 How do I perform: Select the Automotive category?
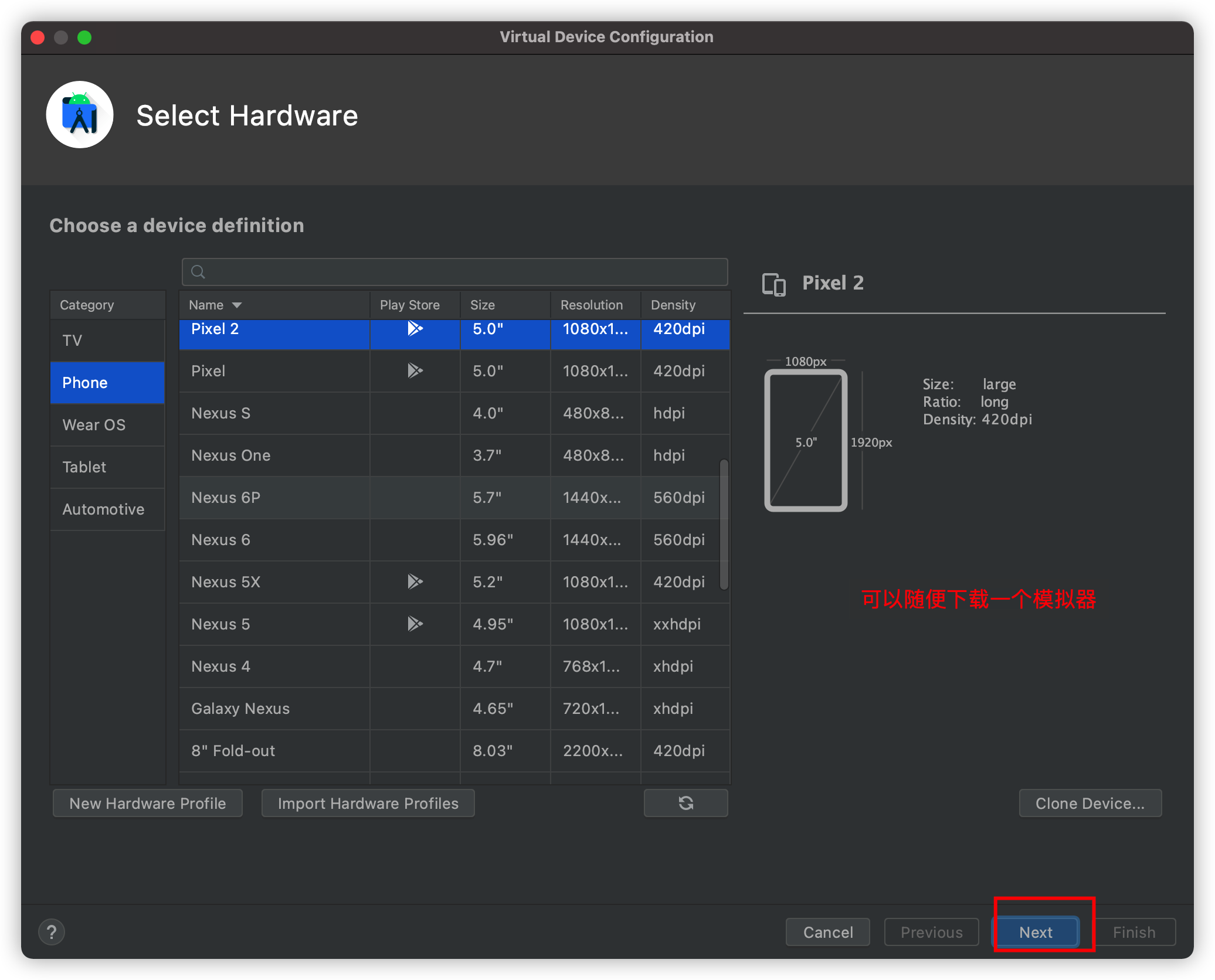click(x=108, y=509)
